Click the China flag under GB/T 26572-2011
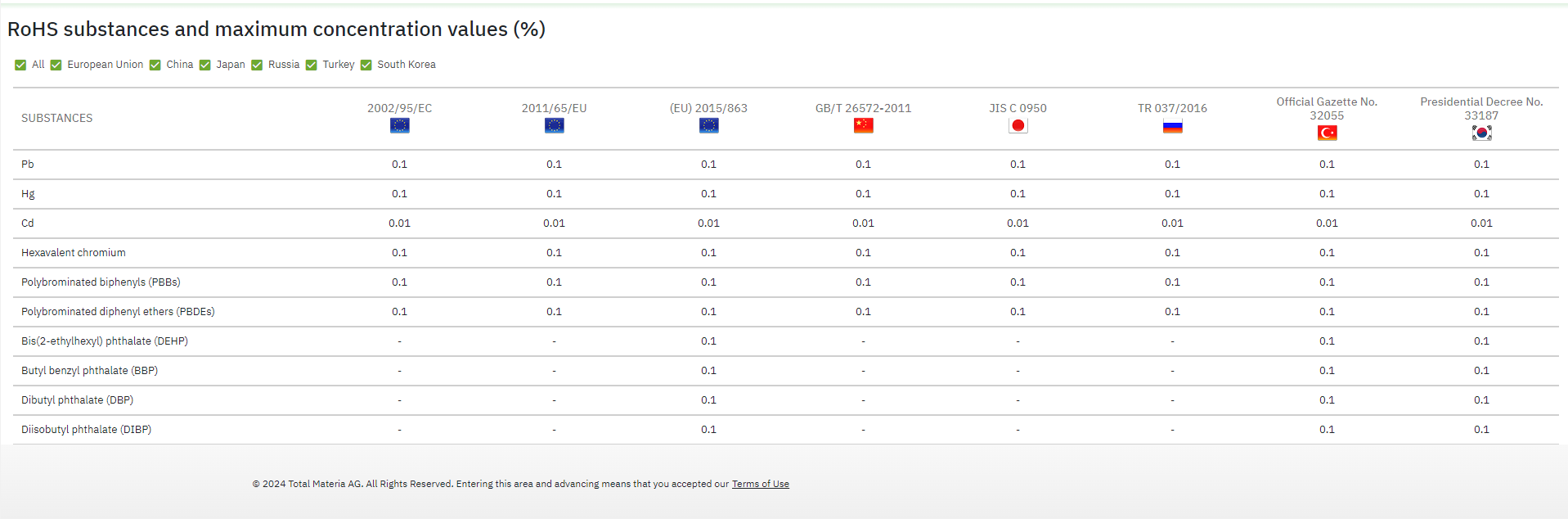The width and height of the screenshot is (1568, 519). pyautogui.click(x=863, y=125)
